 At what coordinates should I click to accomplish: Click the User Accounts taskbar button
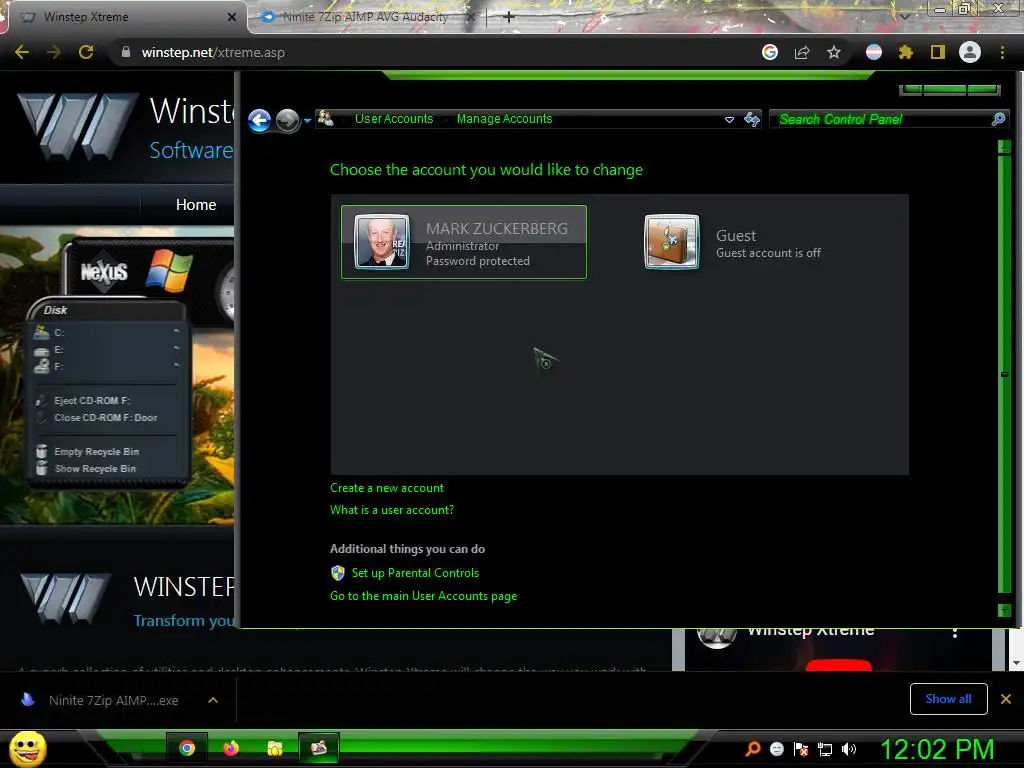[x=319, y=748]
